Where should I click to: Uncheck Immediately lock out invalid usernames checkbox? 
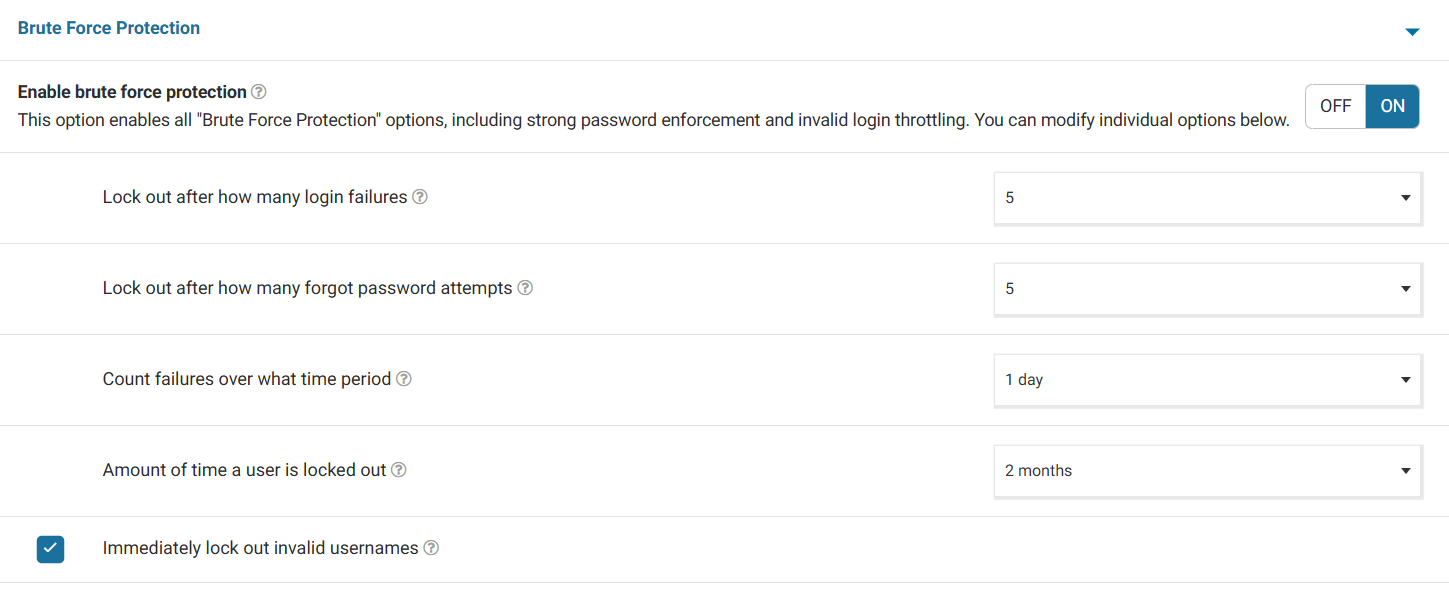(x=50, y=549)
